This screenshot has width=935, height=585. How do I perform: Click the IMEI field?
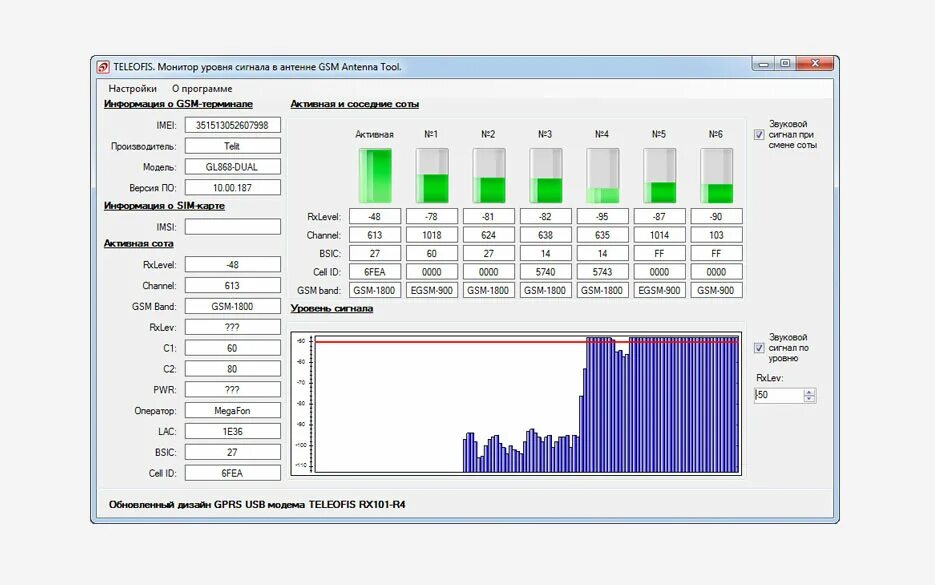coord(233,125)
